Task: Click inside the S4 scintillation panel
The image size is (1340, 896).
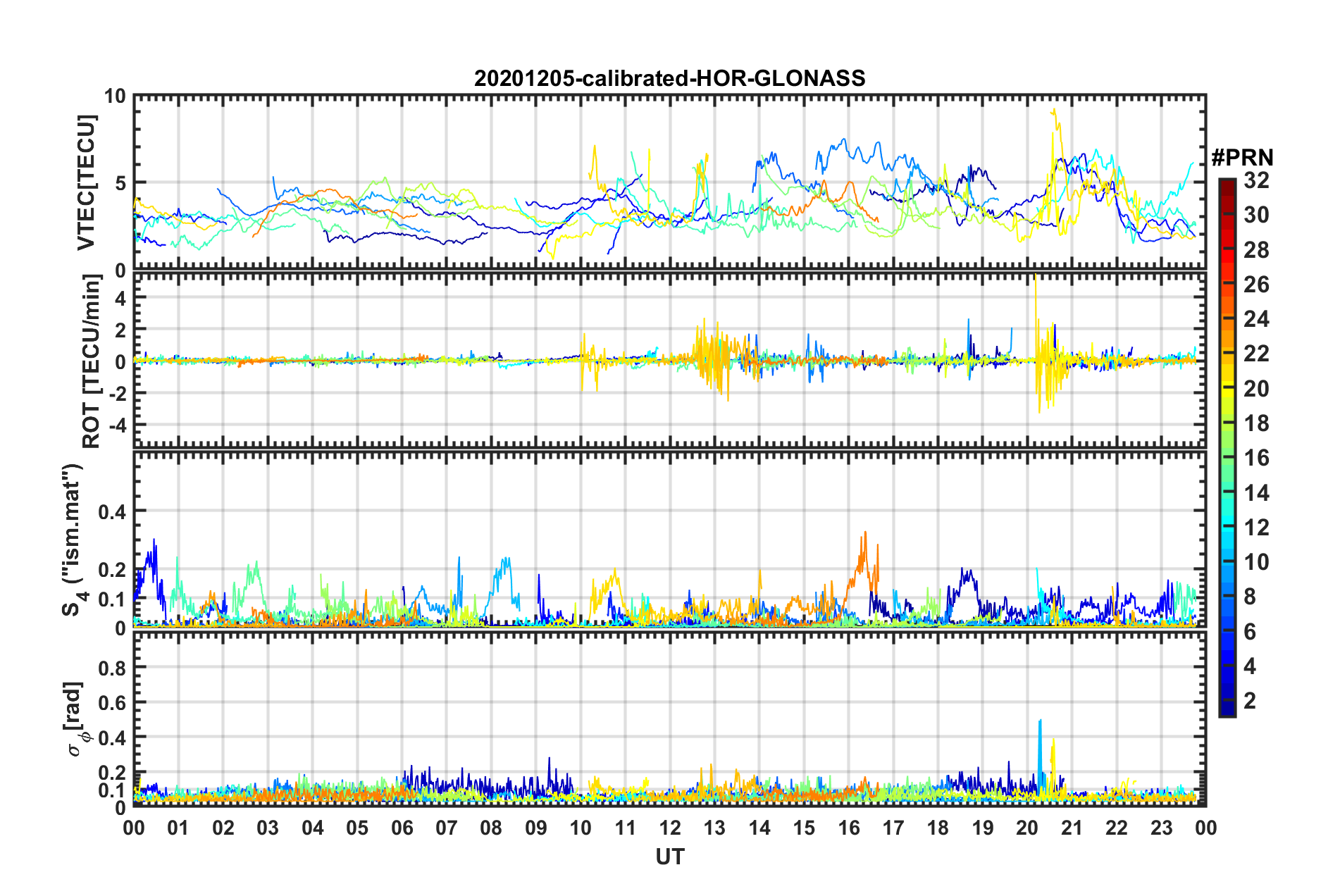Action: tap(669, 540)
